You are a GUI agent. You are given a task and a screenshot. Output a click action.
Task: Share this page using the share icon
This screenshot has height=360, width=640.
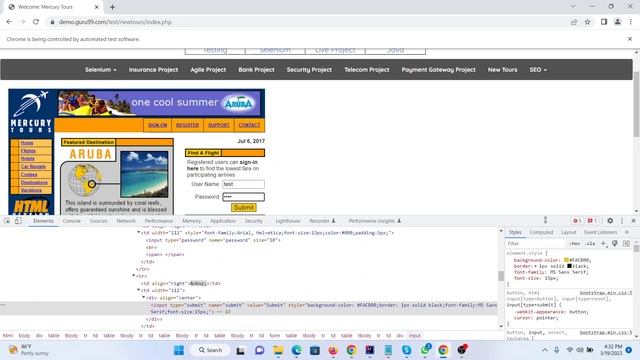point(574,22)
